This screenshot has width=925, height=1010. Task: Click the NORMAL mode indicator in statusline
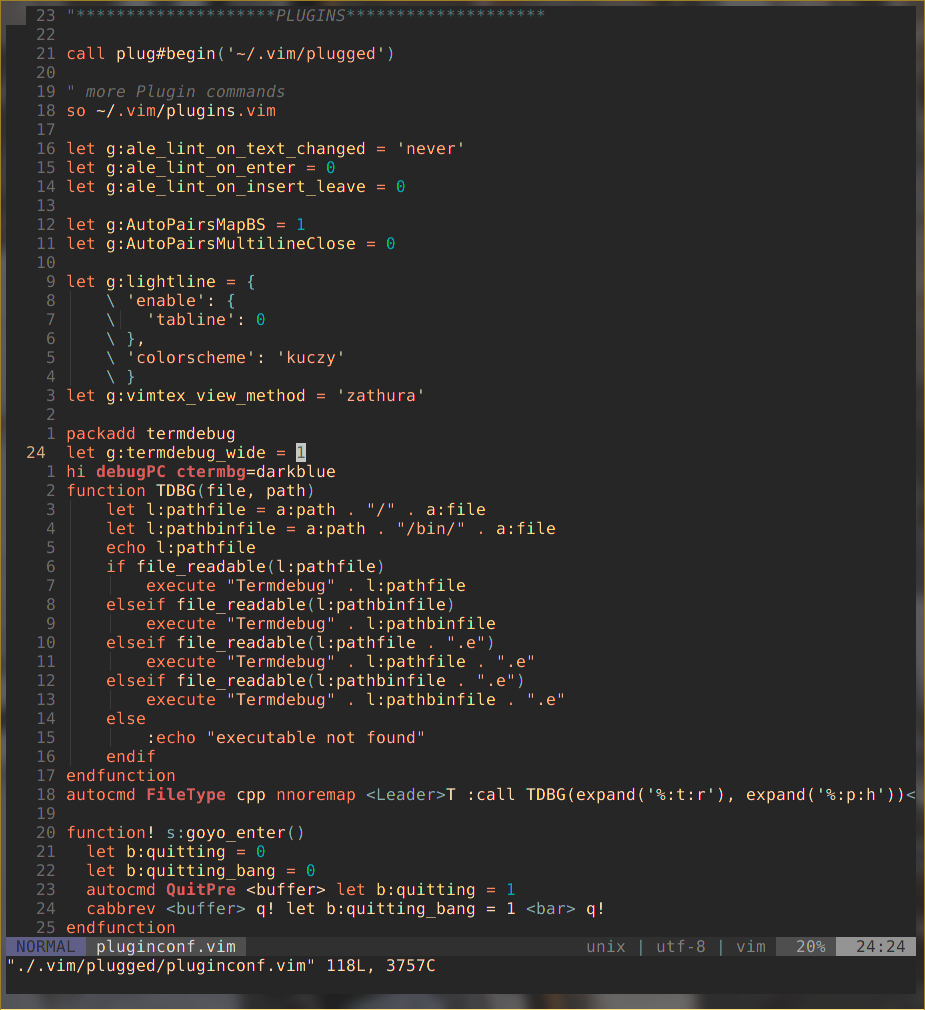(x=45, y=946)
